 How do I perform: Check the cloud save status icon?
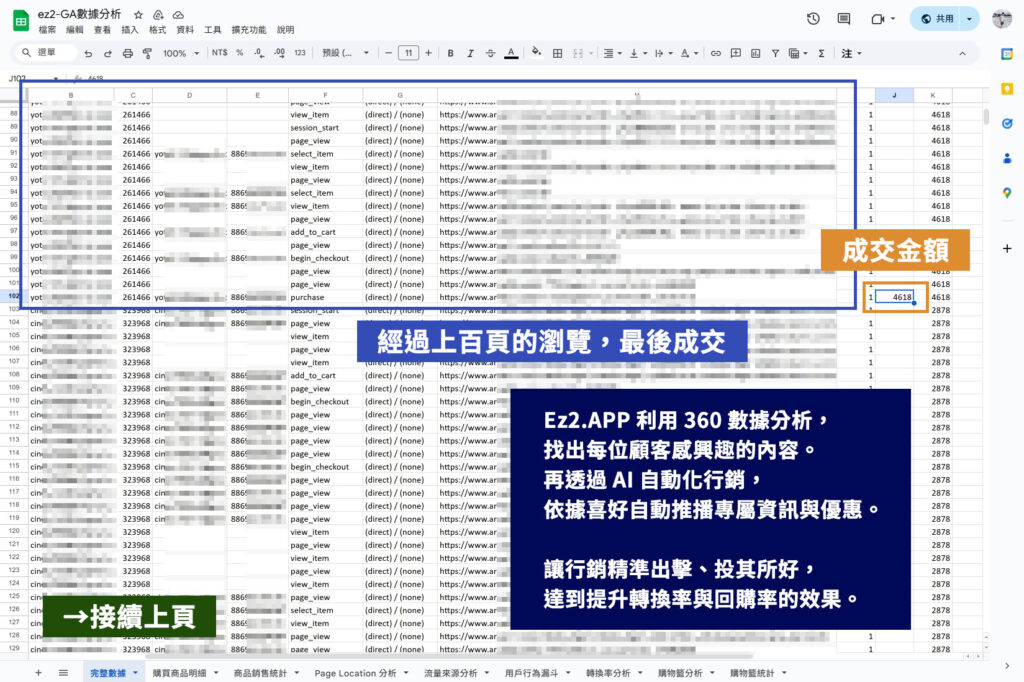[x=178, y=14]
